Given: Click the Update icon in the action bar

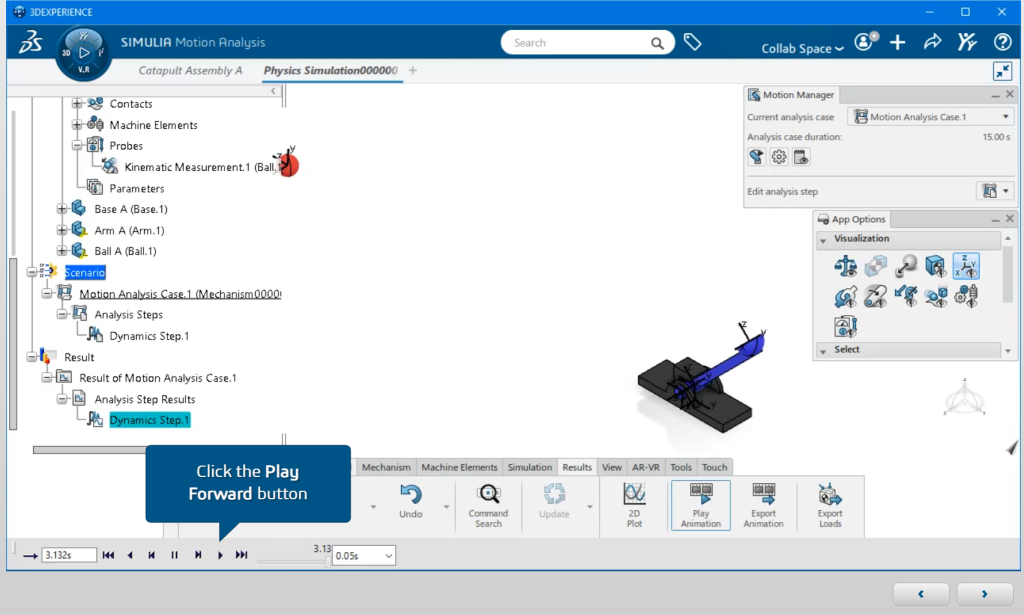Looking at the screenshot, I should pyautogui.click(x=554, y=501).
